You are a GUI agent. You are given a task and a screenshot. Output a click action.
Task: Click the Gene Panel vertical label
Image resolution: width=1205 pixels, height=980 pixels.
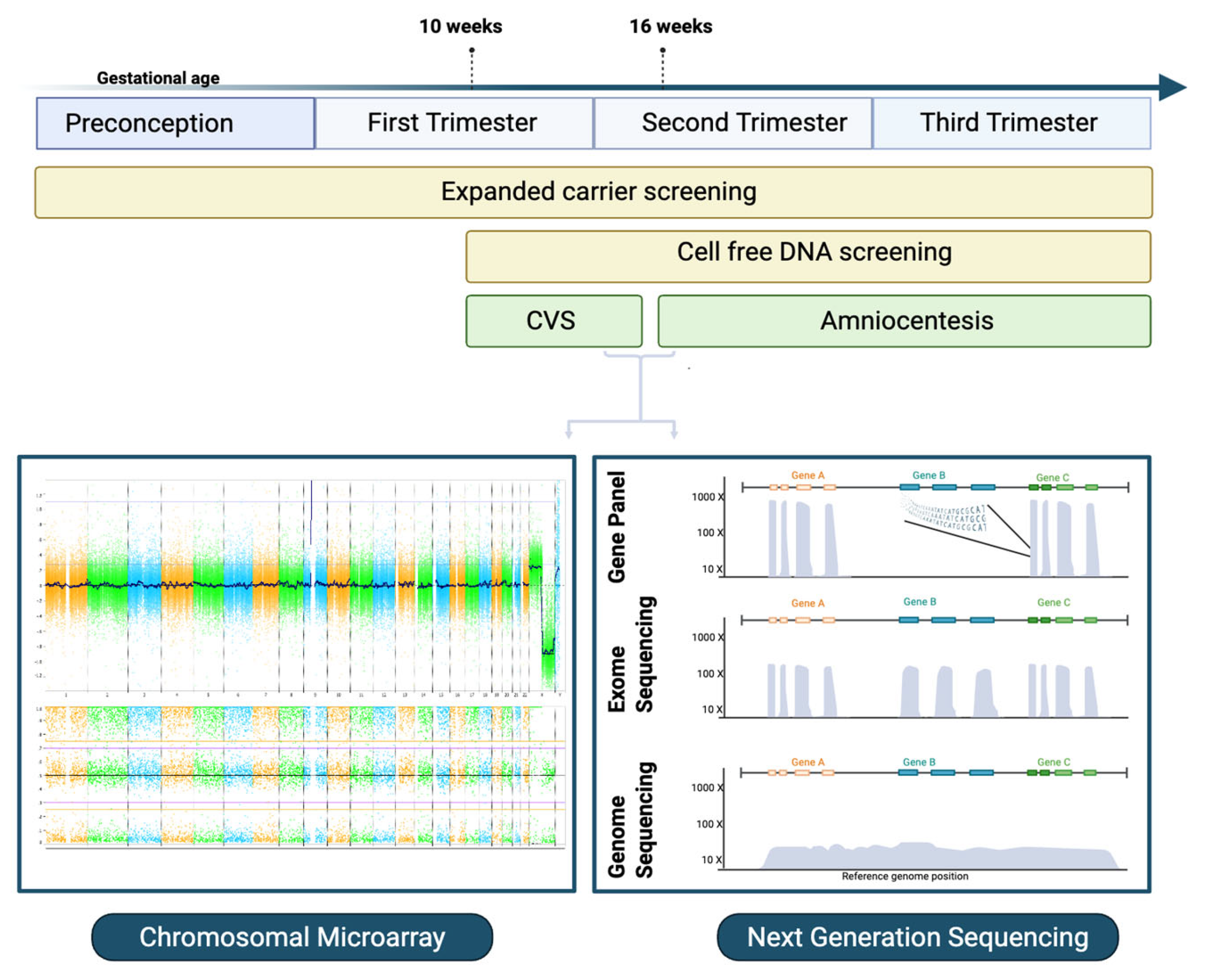coord(616,527)
